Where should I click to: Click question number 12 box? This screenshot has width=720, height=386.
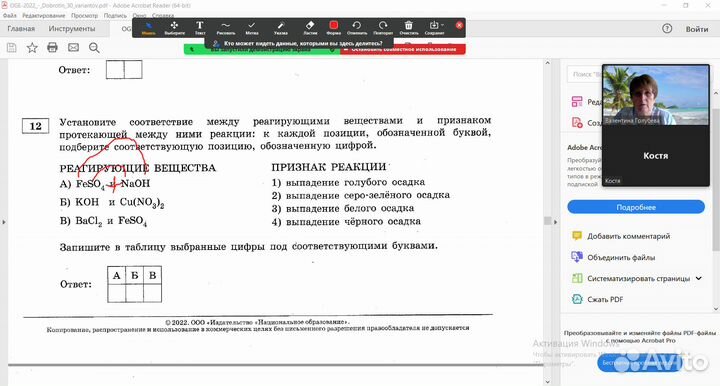click(x=35, y=126)
